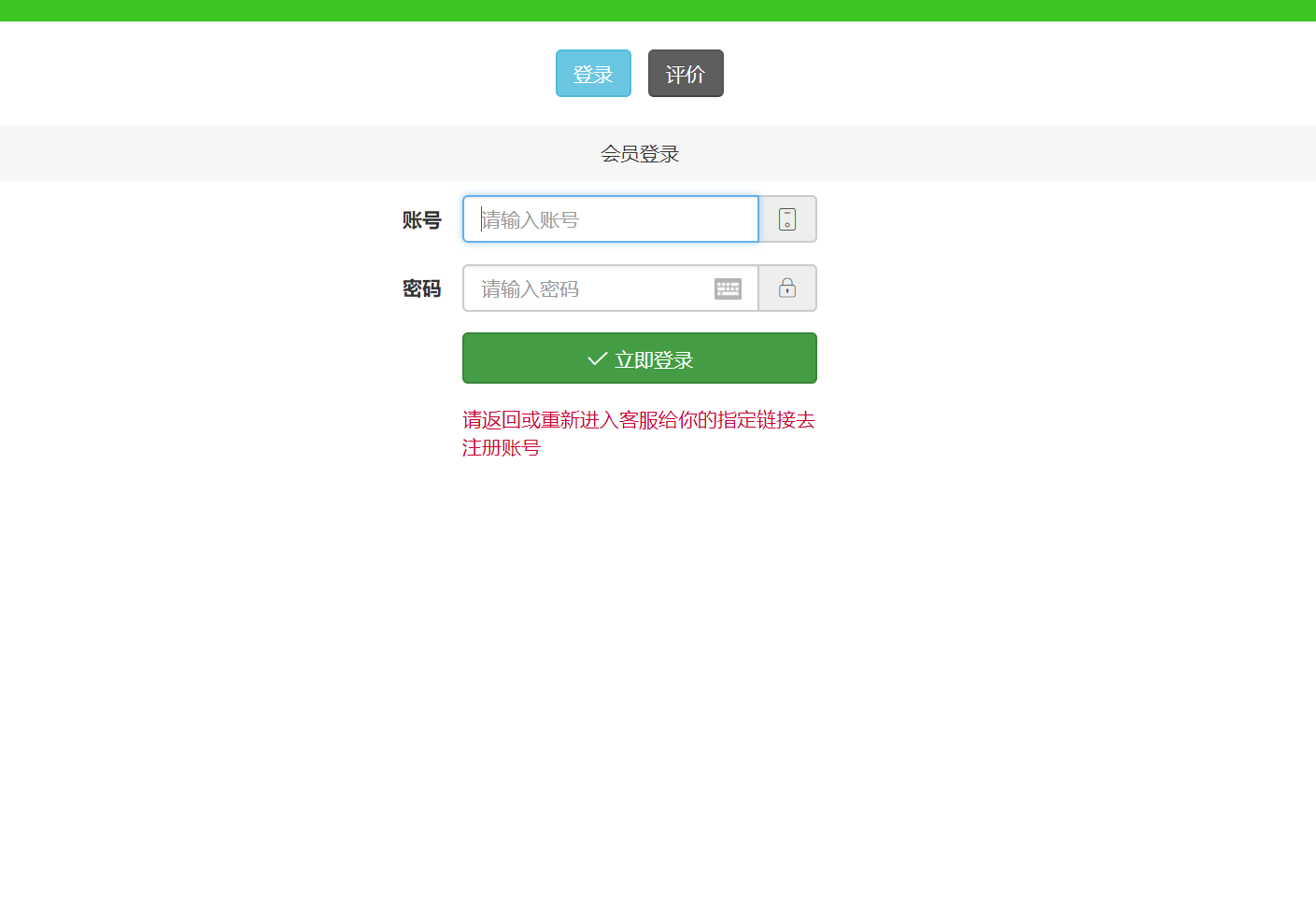Click the 请输入账号 placeholder text
Screen dimensions: 1316x913
pos(531,220)
